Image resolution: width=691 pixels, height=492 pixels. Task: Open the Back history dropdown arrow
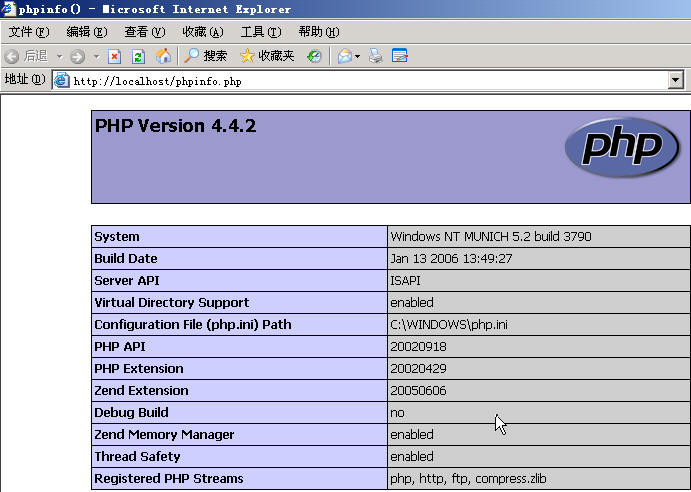[60, 56]
